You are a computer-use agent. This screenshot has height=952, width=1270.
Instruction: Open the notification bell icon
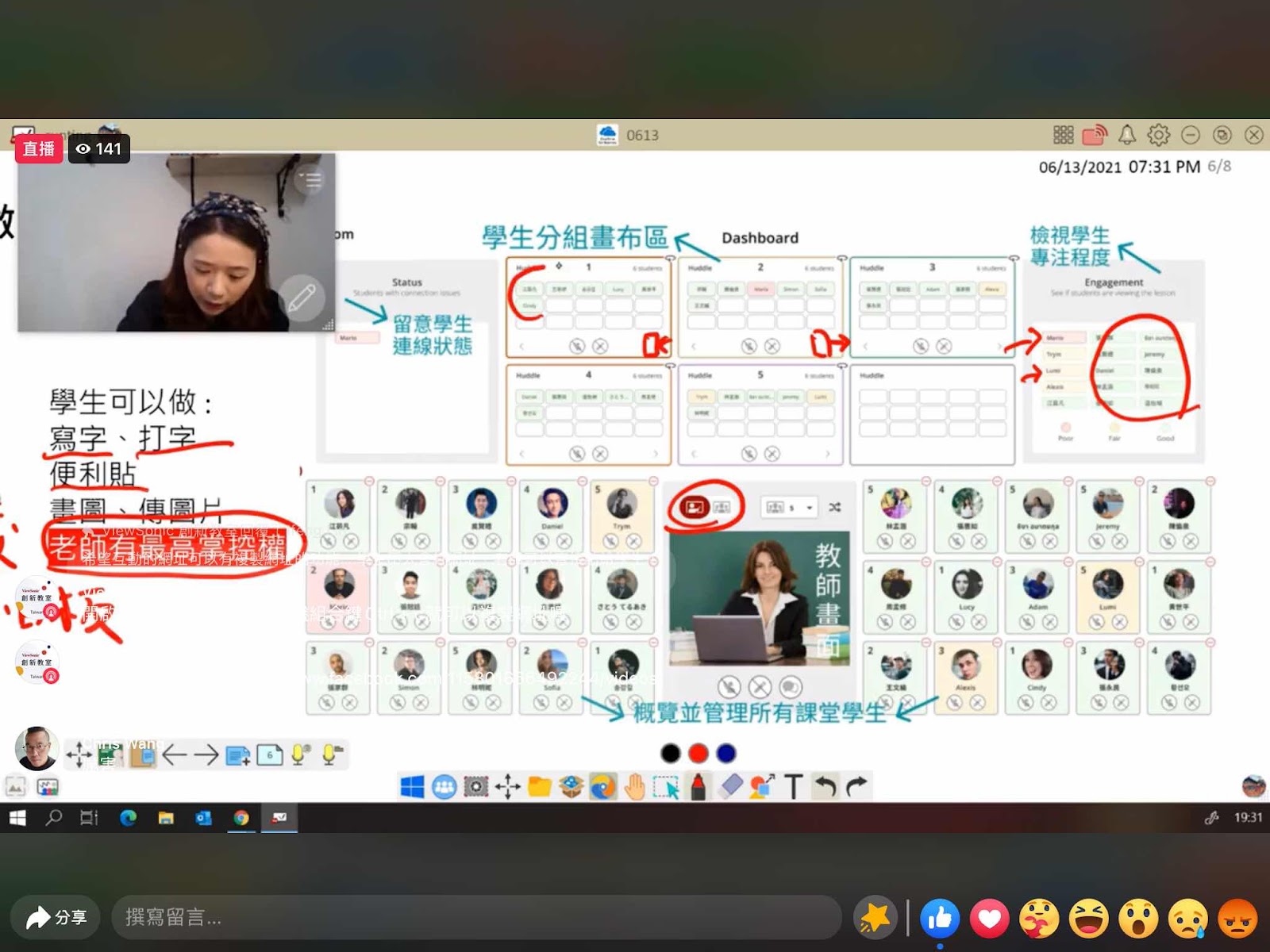point(1126,135)
